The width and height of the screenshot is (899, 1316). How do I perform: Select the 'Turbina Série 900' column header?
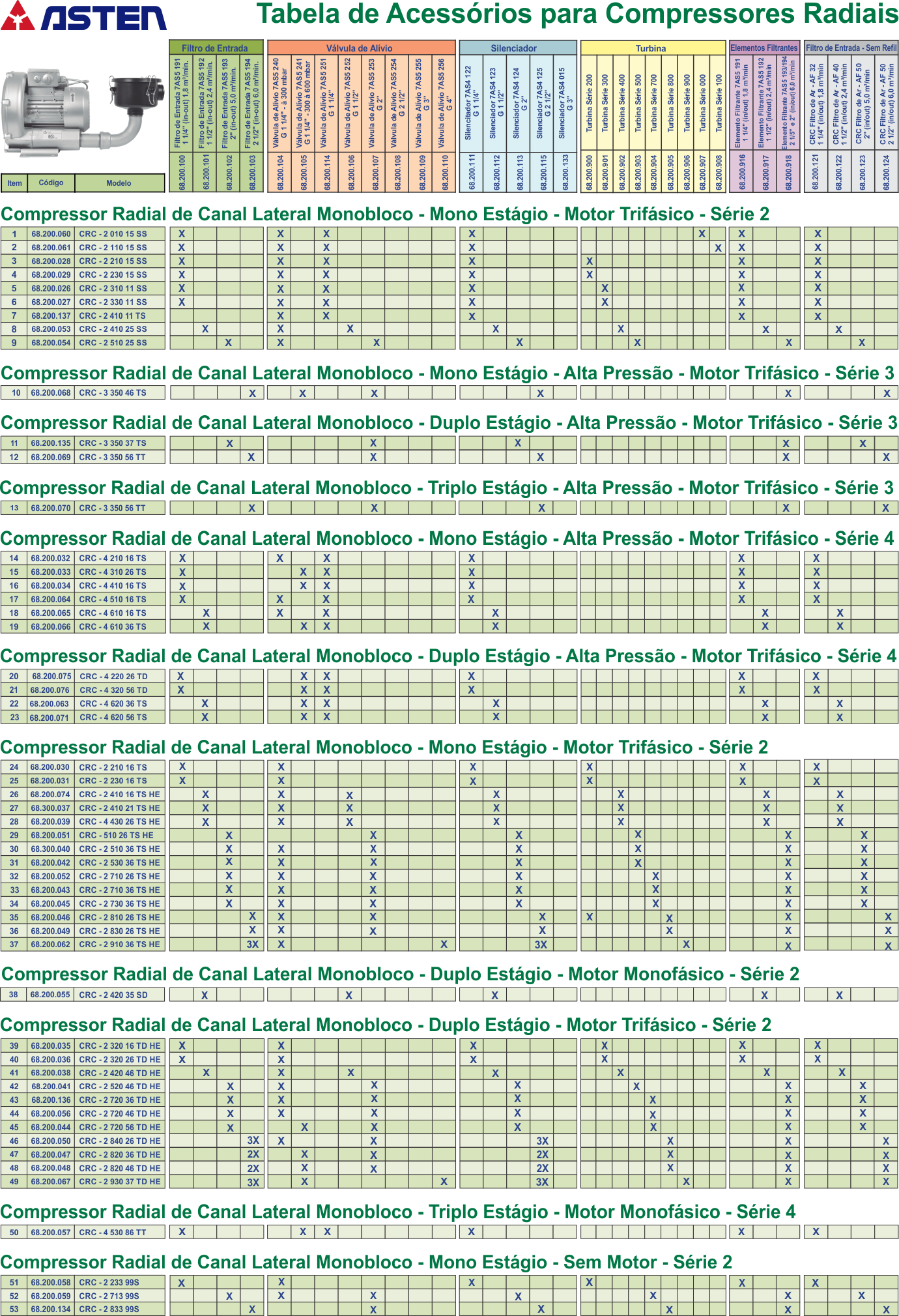[x=687, y=103]
